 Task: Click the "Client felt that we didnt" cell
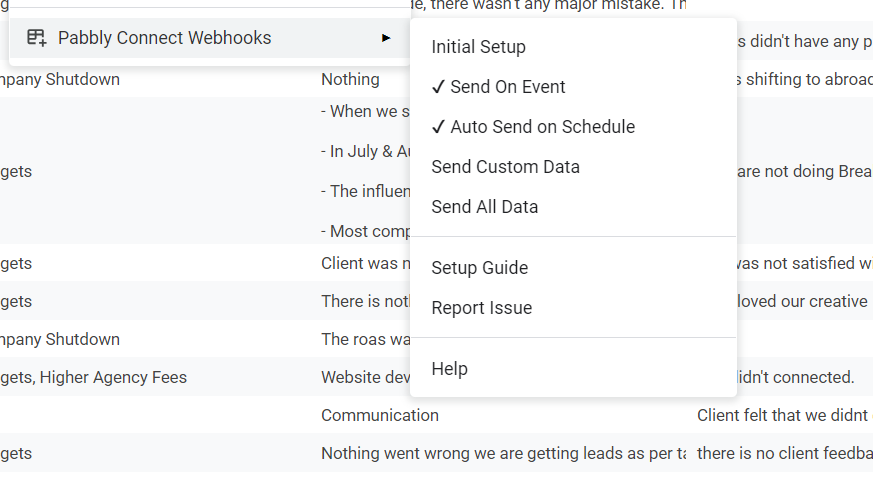pos(783,415)
